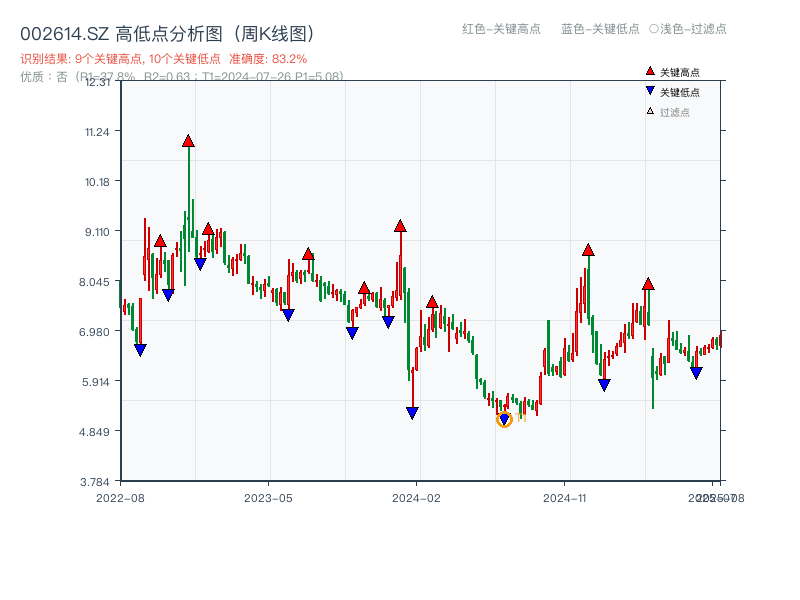The width and height of the screenshot is (800, 600).
Task: Select the first blue low marker near 2022-08
Action: (x=140, y=348)
